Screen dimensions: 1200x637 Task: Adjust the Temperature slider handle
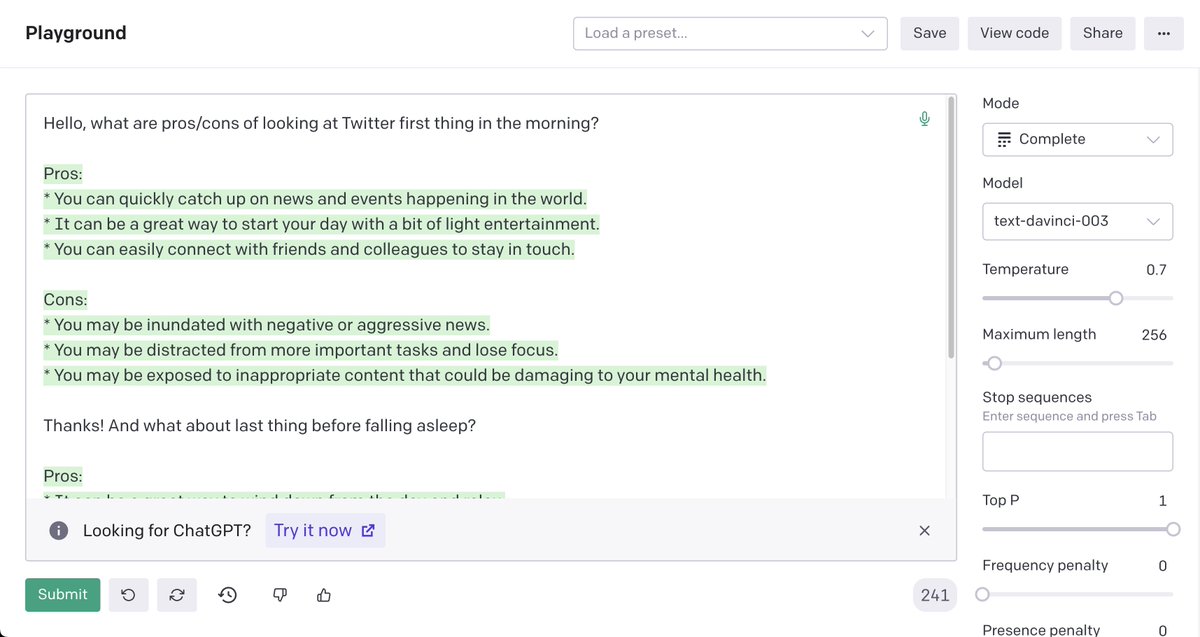tap(1116, 298)
